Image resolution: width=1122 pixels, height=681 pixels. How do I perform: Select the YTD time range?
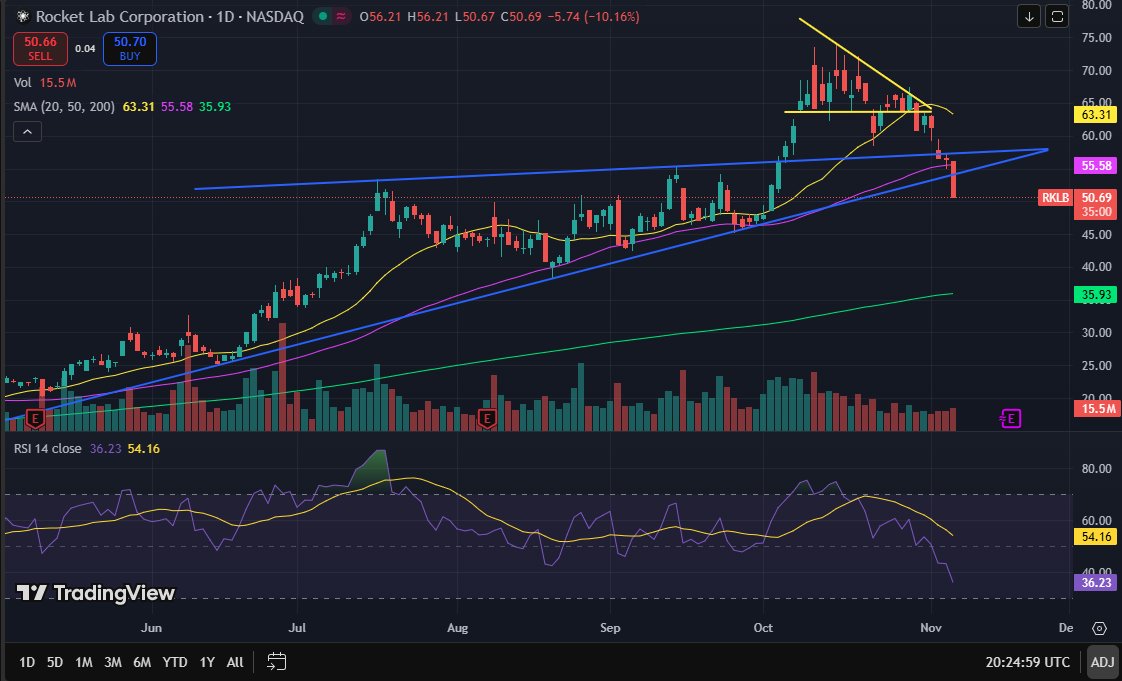pyautogui.click(x=175, y=662)
